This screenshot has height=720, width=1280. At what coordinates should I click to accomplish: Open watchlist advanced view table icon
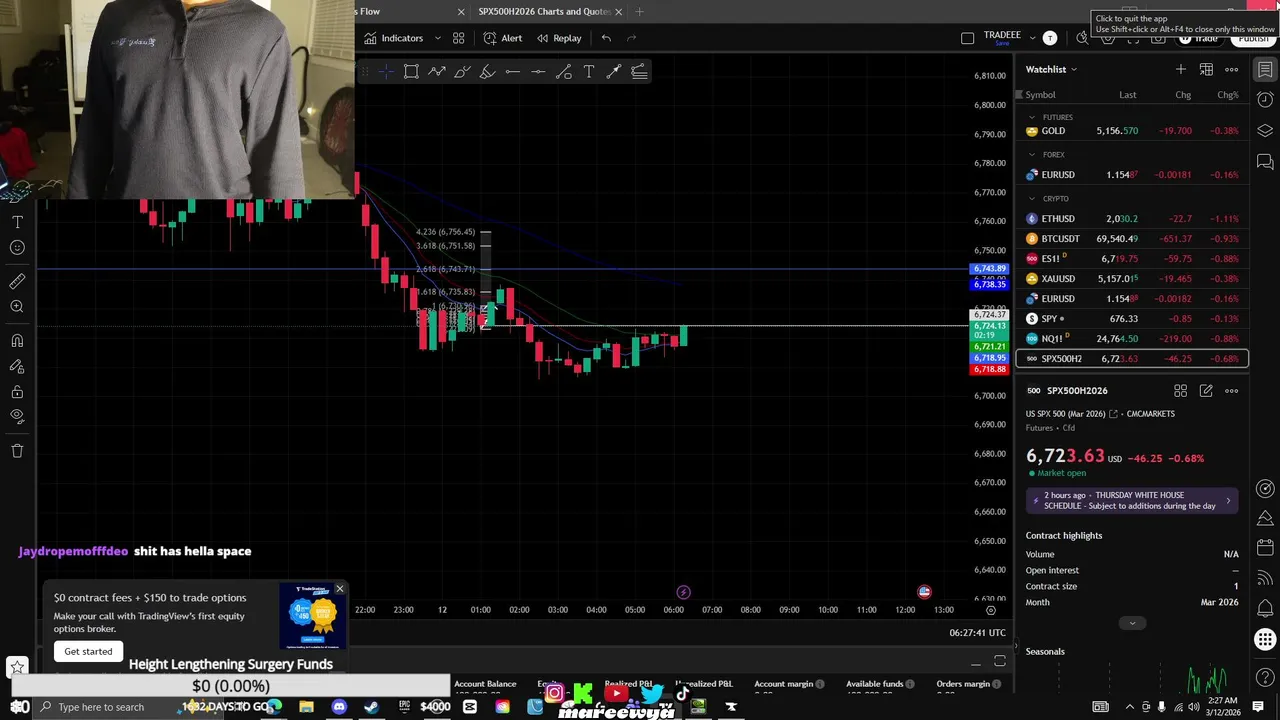point(1206,69)
